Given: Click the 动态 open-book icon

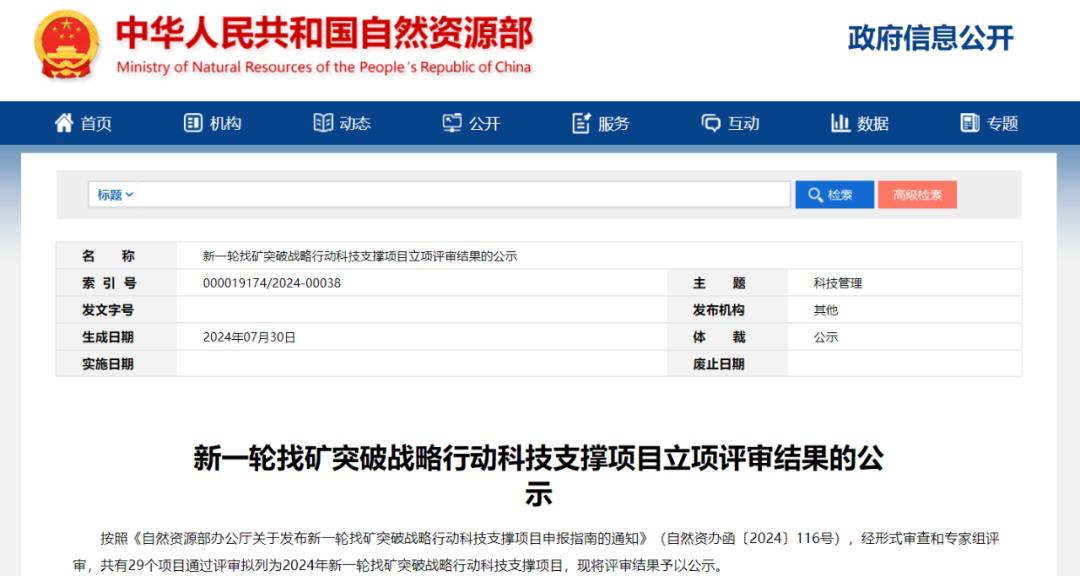Looking at the screenshot, I should pyautogui.click(x=323, y=123).
